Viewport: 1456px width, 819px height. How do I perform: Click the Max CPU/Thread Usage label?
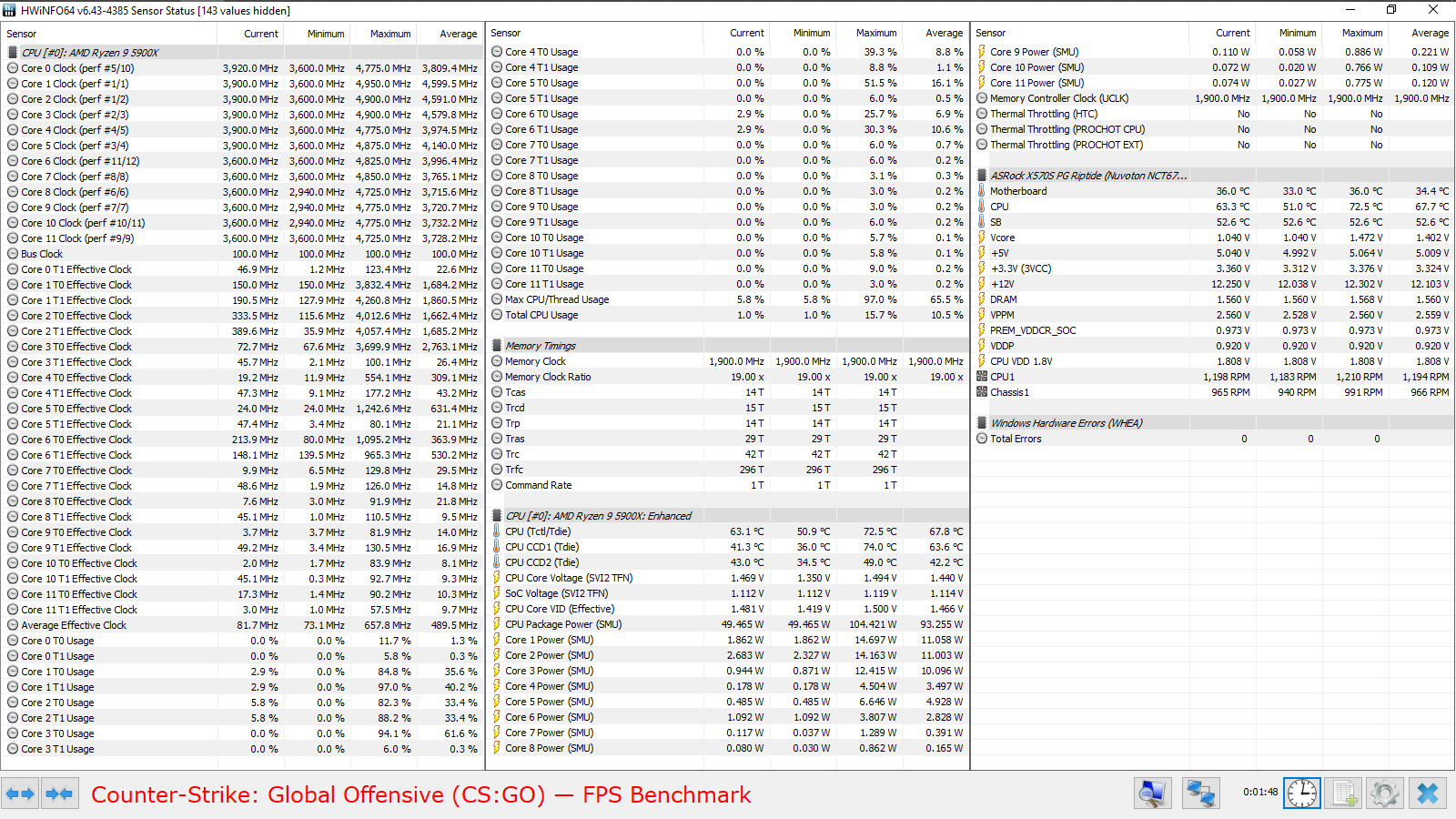click(x=557, y=299)
